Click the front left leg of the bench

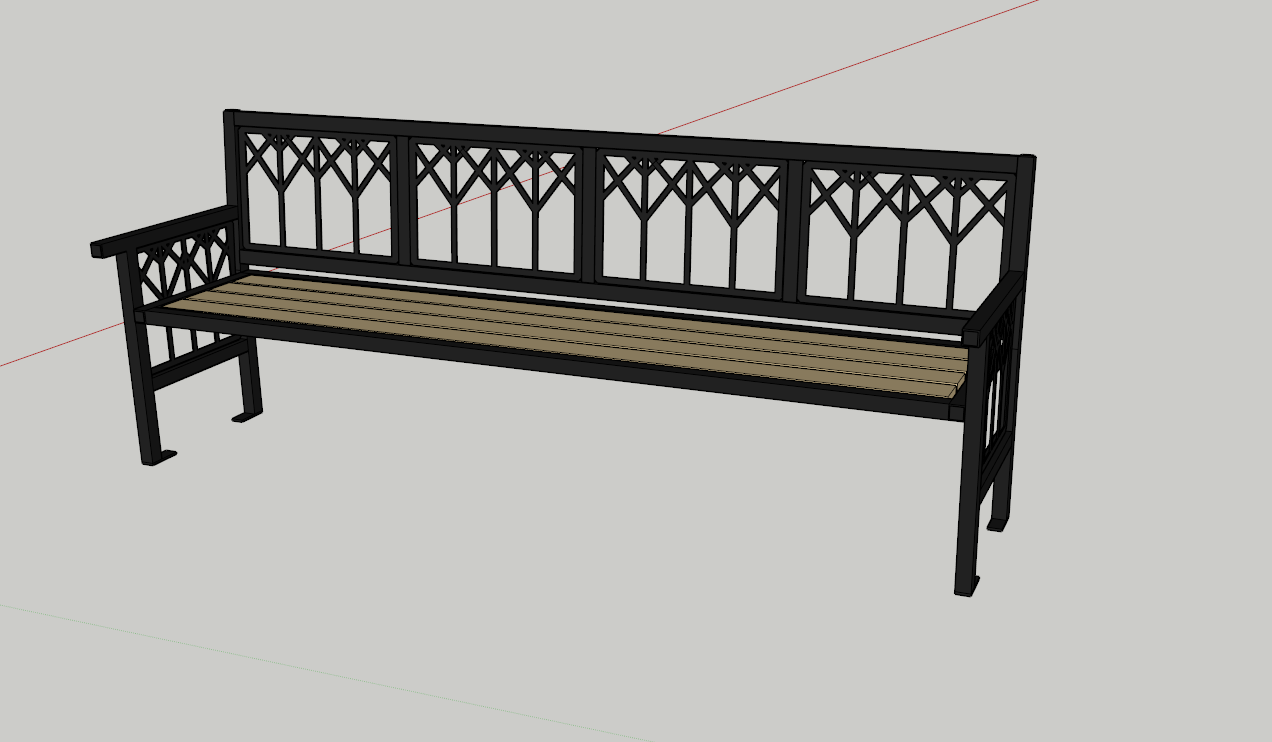click(x=142, y=358)
